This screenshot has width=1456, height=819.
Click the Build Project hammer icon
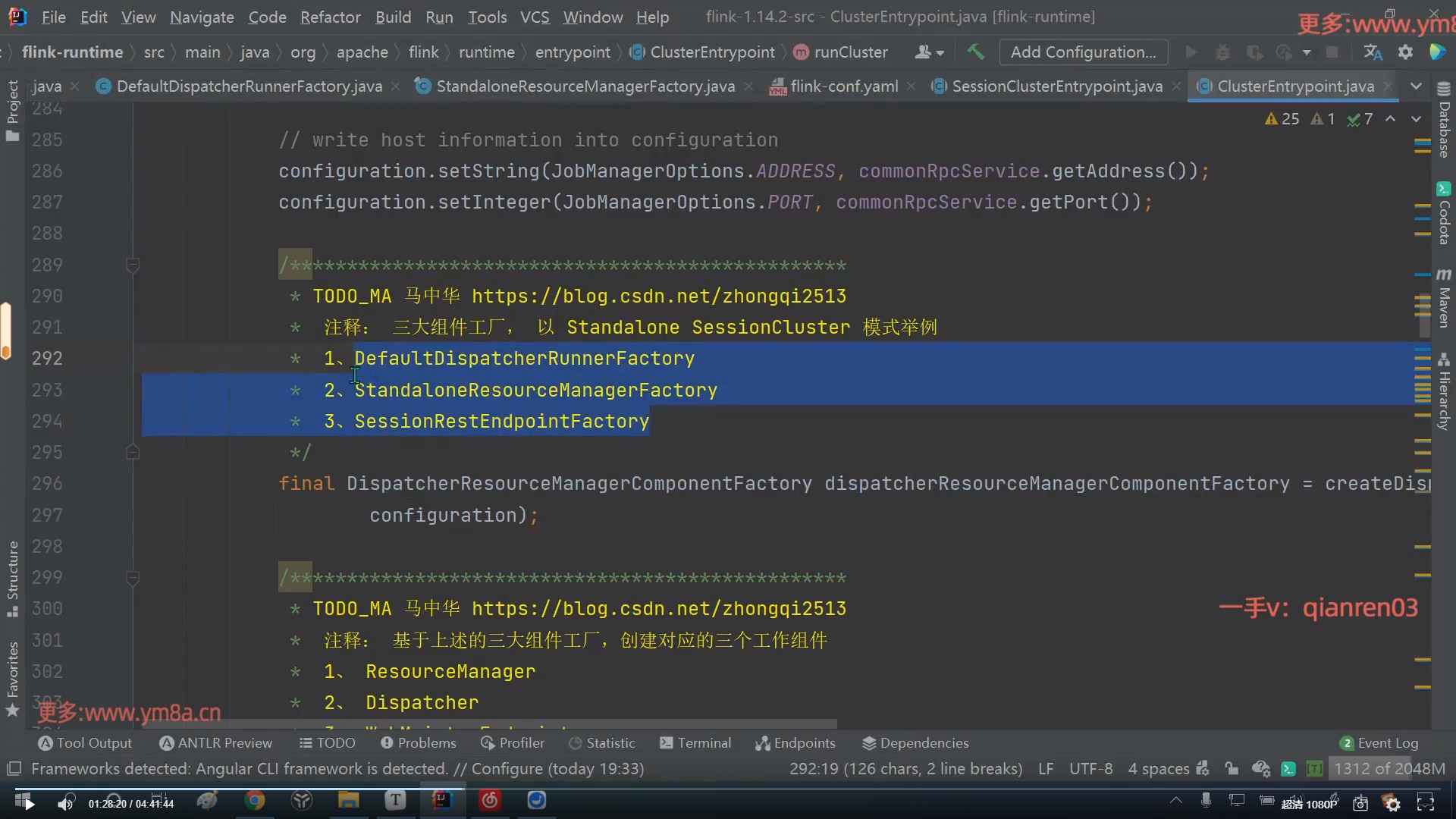[975, 52]
